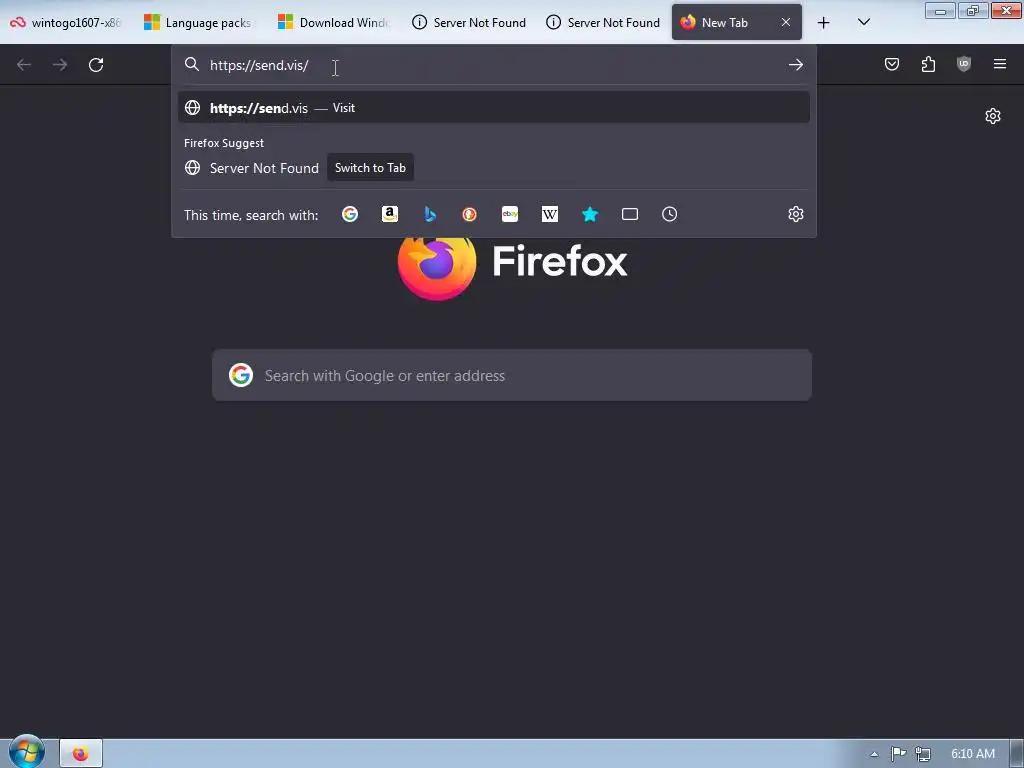This screenshot has height=768, width=1024.
Task: Open the Pocket save icon
Action: [892, 64]
